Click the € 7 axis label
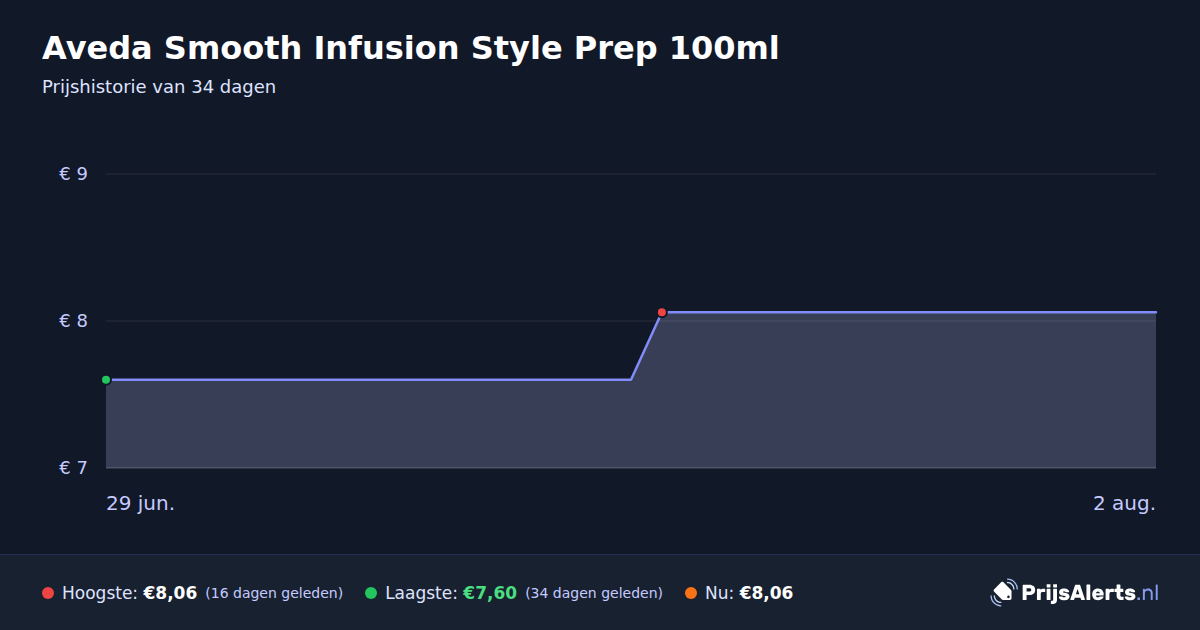Image resolution: width=1200 pixels, height=630 pixels. pyautogui.click(x=74, y=468)
